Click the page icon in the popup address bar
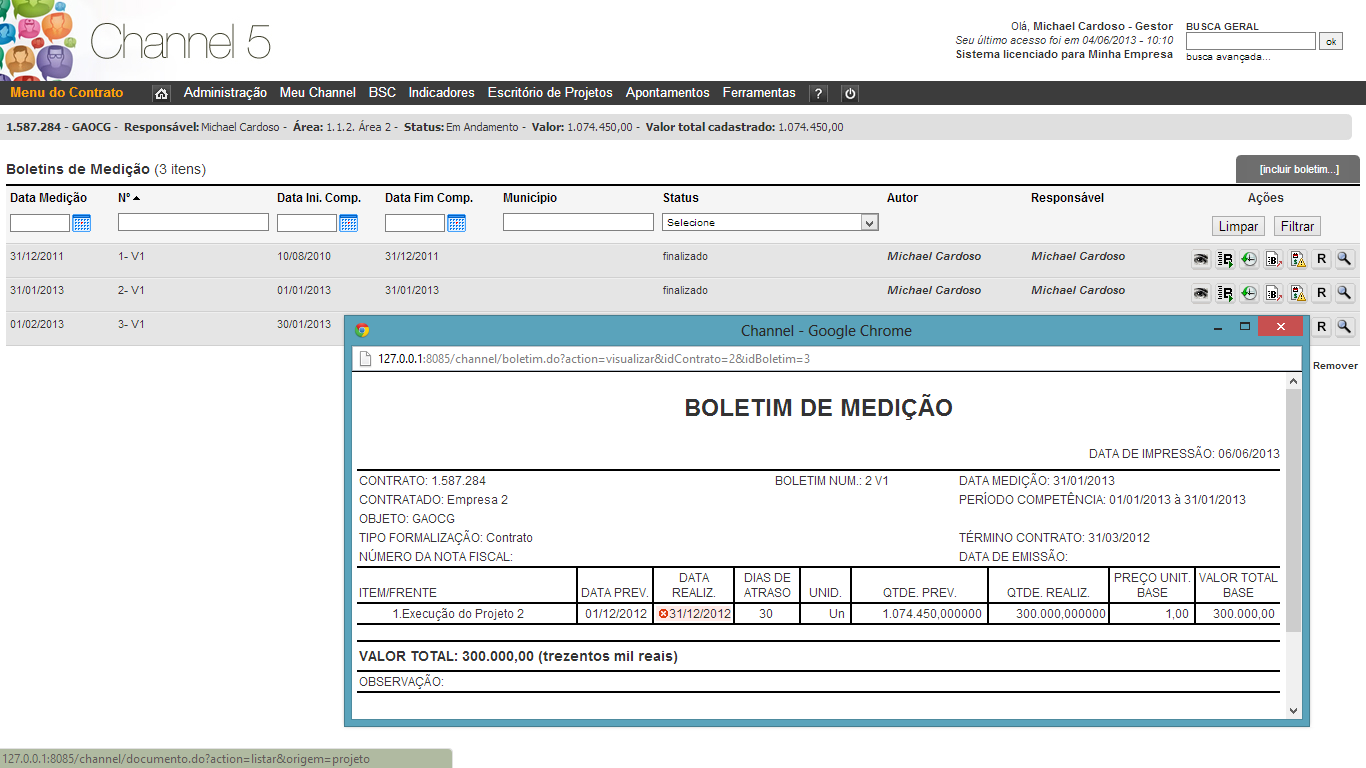The height and width of the screenshot is (768, 1366). [365, 359]
